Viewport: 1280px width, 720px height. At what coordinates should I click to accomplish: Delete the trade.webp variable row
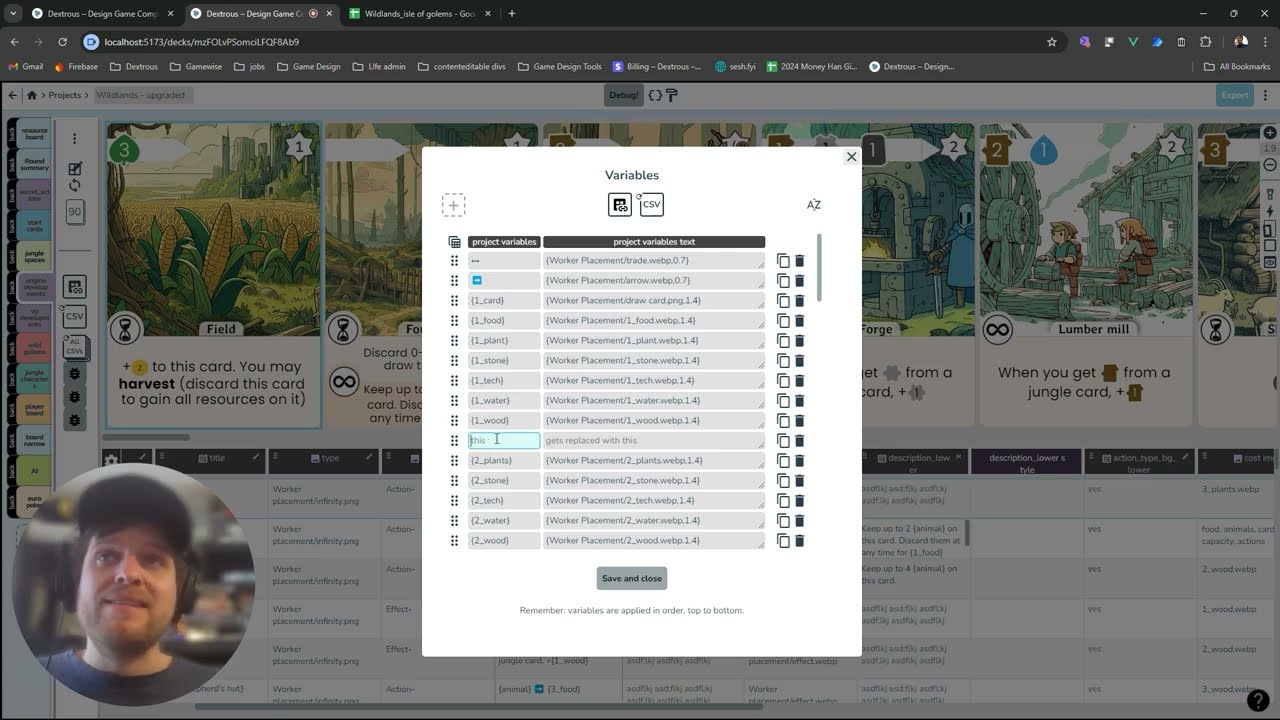click(x=799, y=261)
